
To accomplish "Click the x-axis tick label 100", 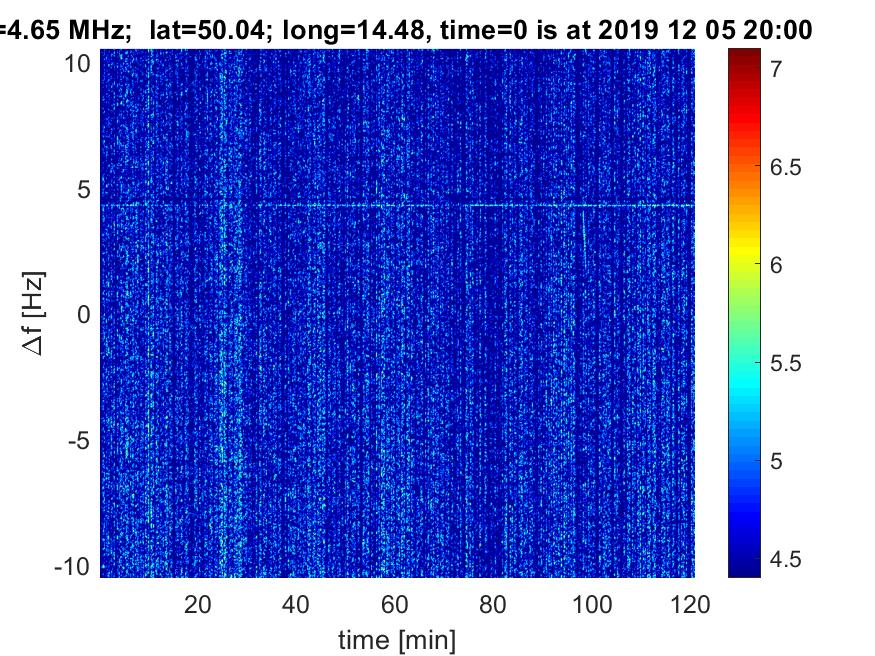I will pos(592,604).
